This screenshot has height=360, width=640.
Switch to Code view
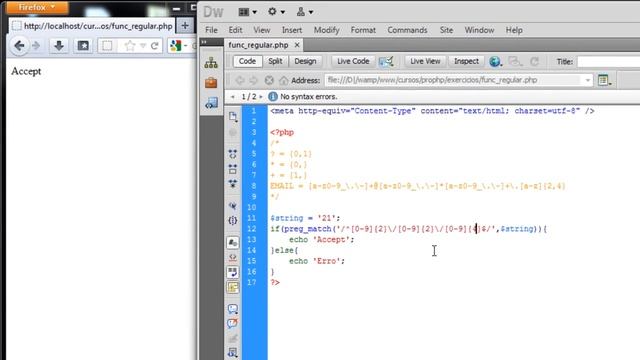click(x=247, y=61)
